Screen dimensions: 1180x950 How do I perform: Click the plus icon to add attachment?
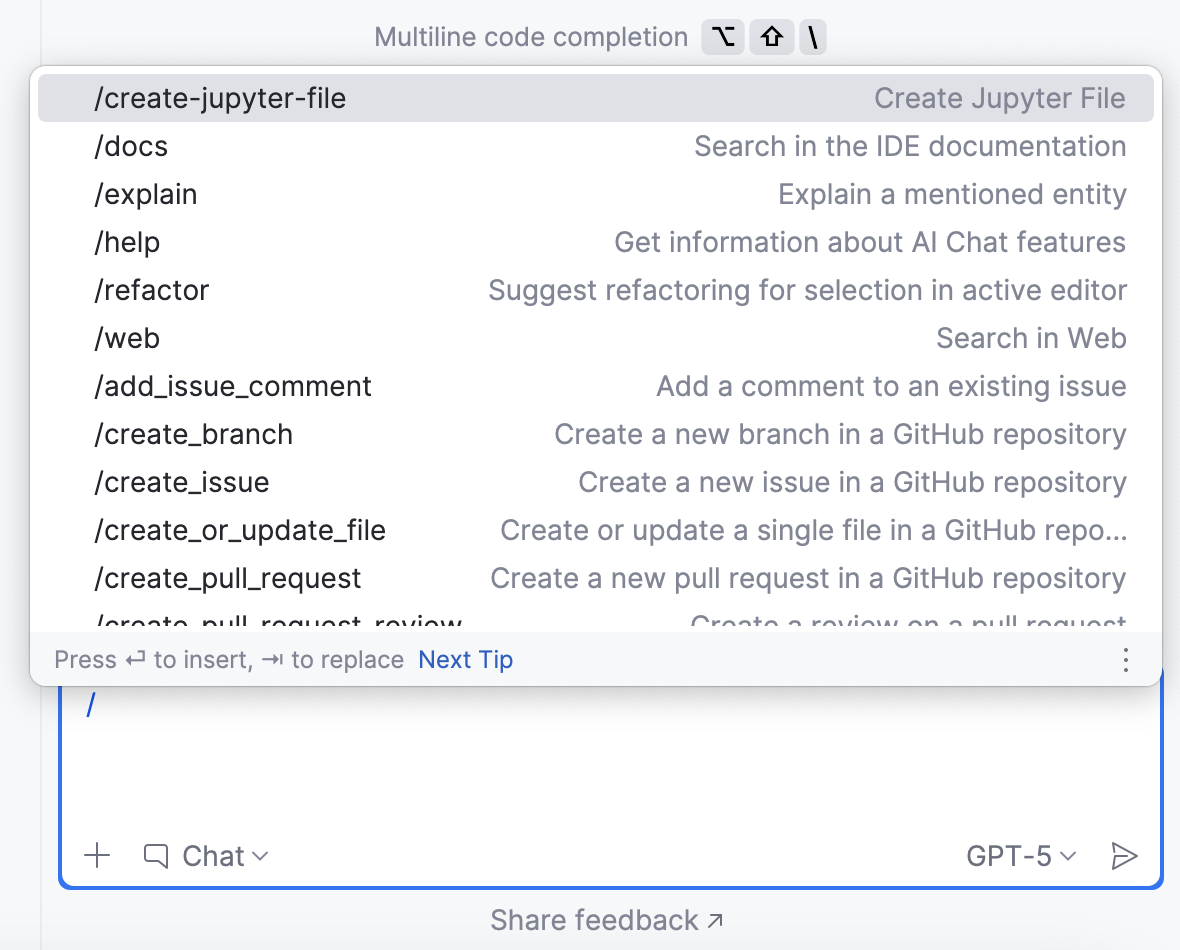[97, 856]
